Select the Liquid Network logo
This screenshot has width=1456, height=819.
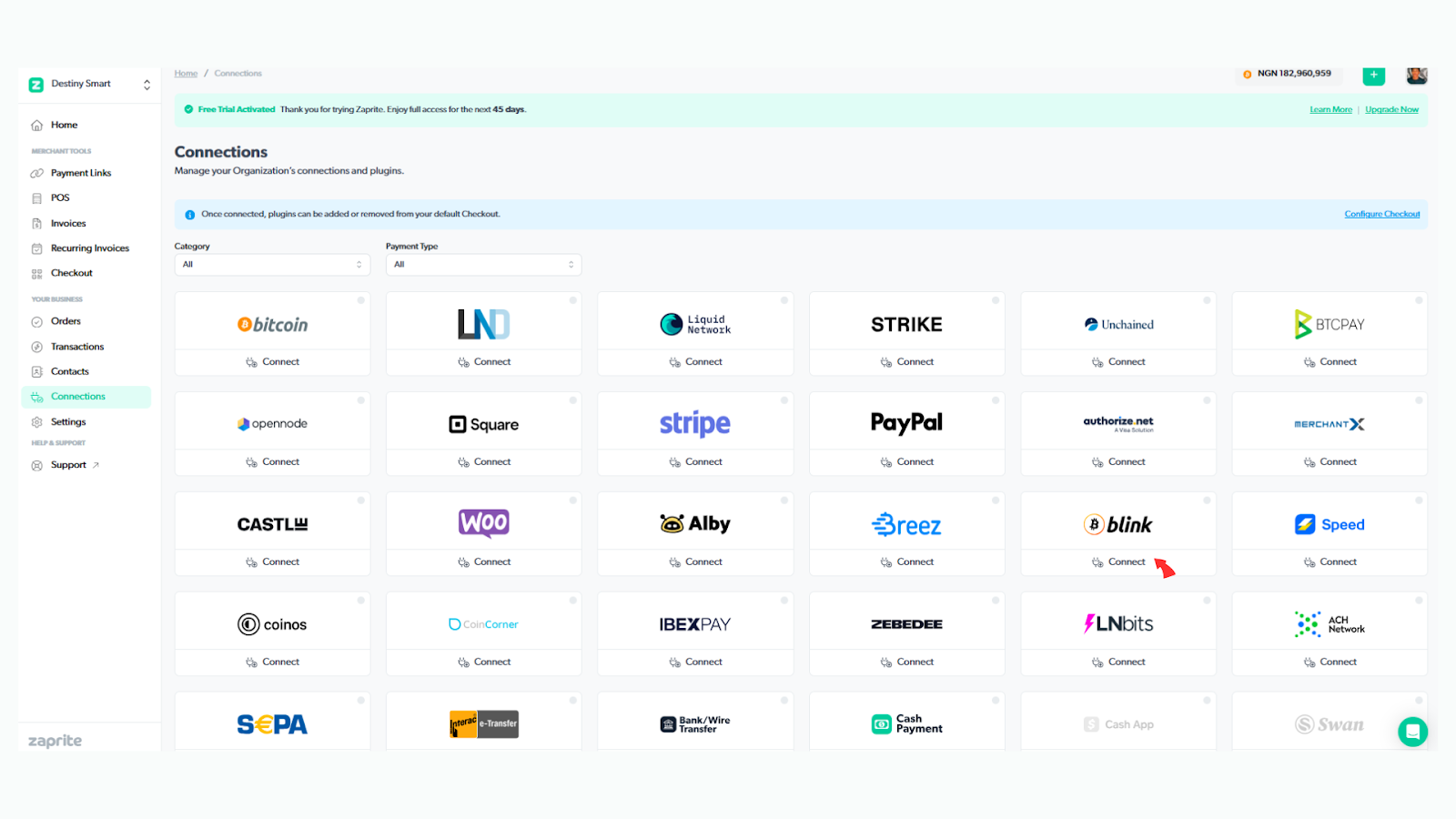coord(695,324)
